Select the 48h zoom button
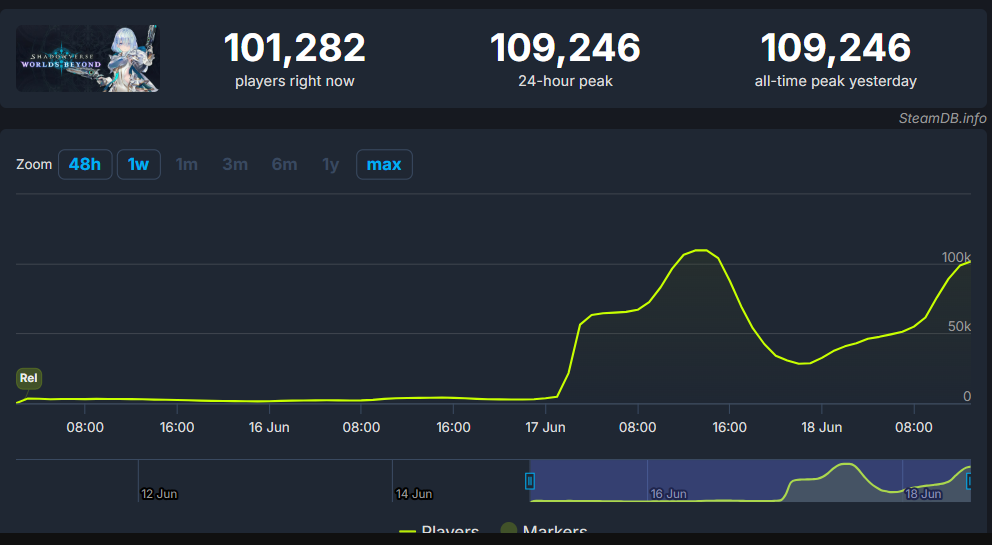The image size is (992, 545). tap(85, 165)
